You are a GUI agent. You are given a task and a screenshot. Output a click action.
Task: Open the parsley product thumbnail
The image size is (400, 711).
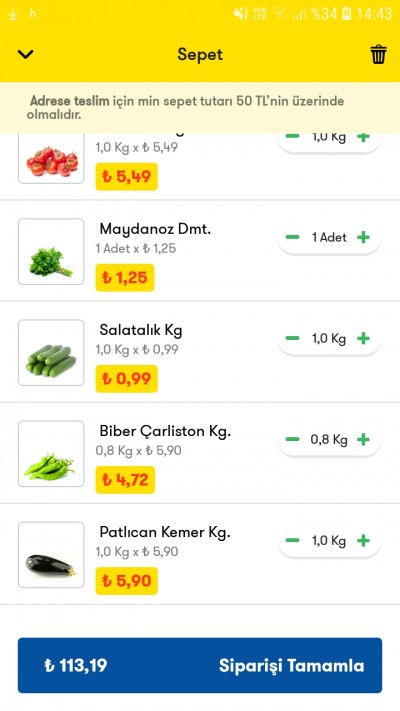coord(51,252)
